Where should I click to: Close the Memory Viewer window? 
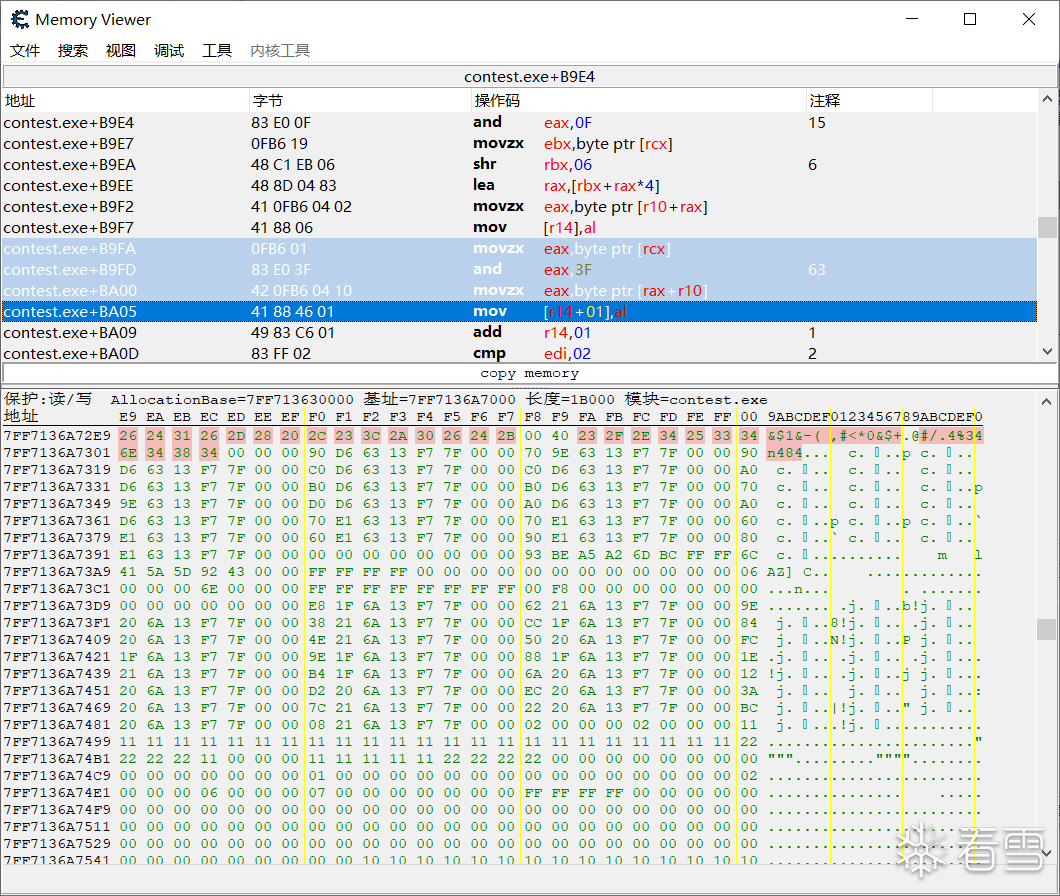(1029, 19)
